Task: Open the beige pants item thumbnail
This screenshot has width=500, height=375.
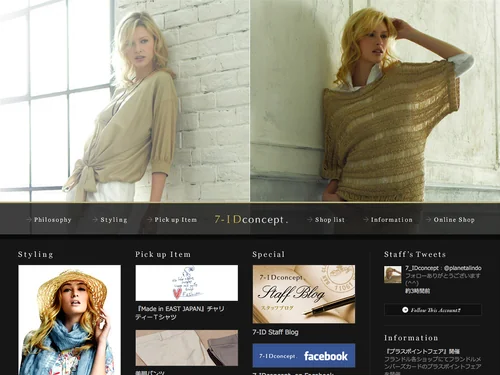Action: coord(187,348)
